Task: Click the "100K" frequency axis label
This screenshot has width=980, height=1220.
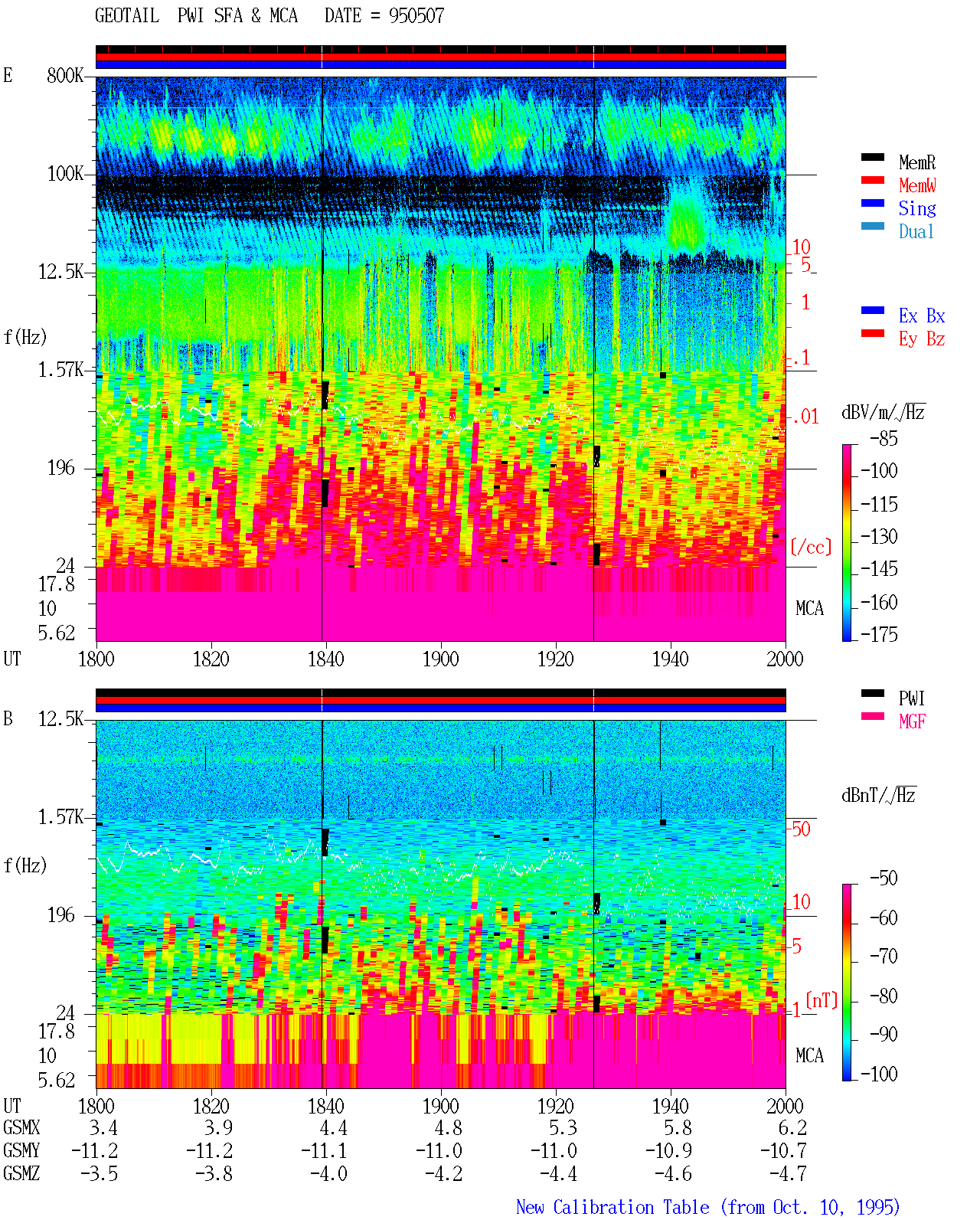Action: point(65,174)
